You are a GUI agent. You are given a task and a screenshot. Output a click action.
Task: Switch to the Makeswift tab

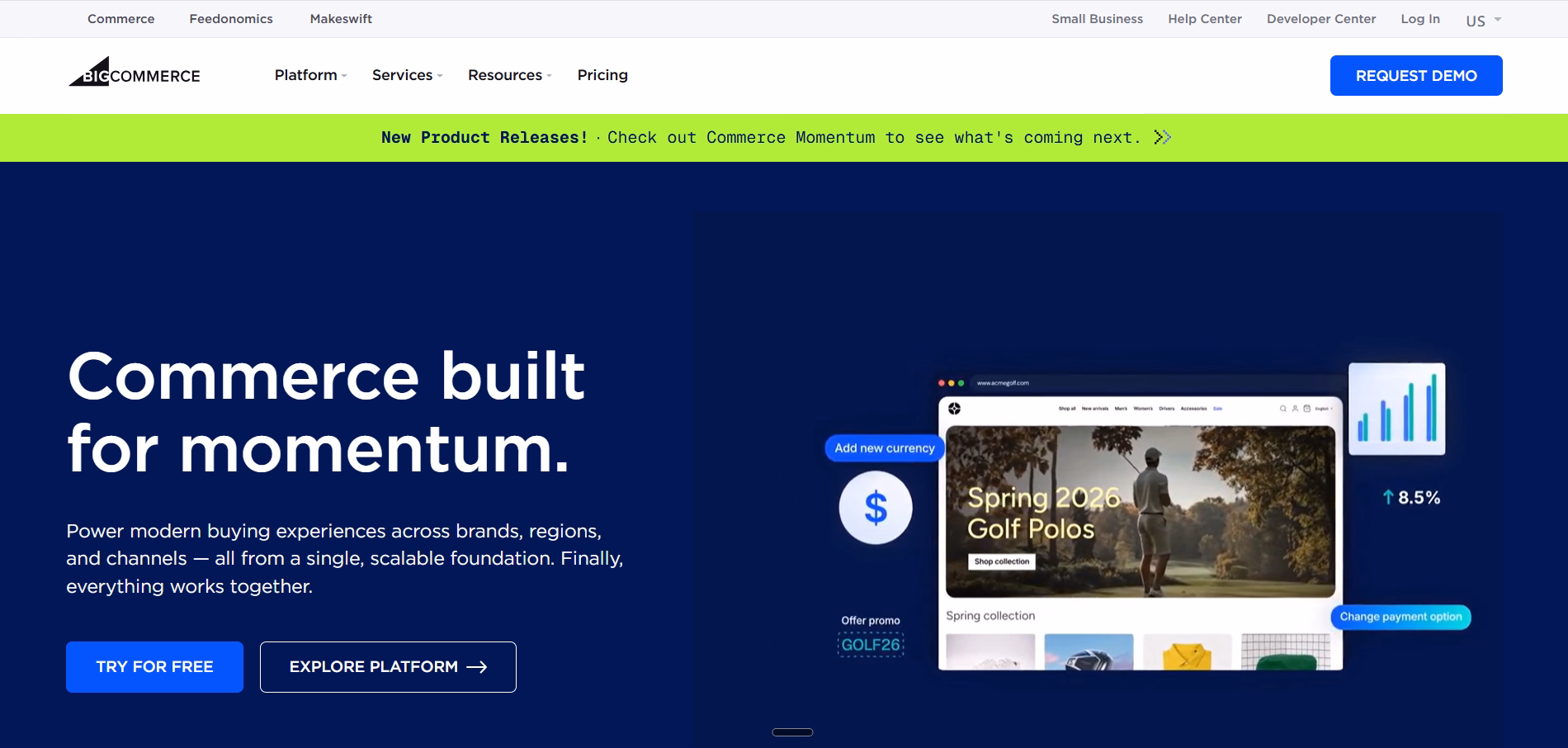pos(341,19)
